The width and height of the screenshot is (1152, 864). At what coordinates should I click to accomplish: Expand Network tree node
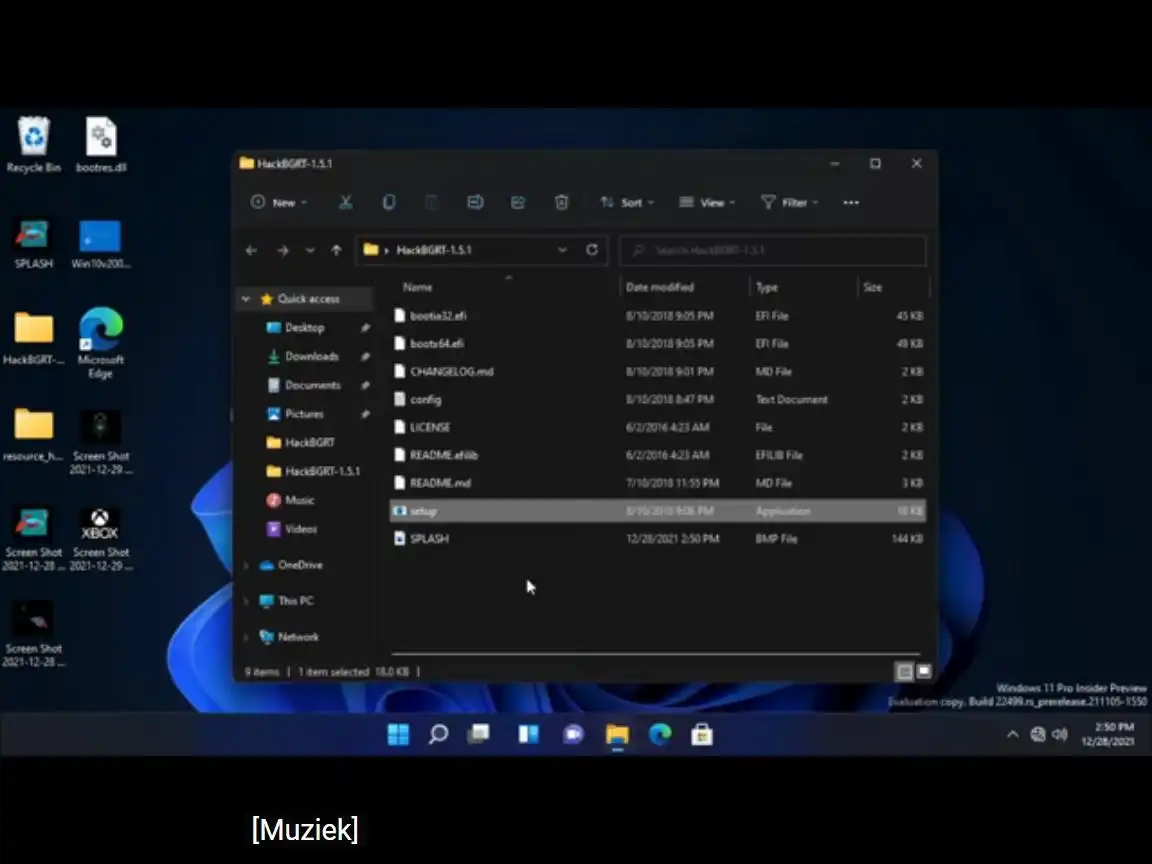(246, 637)
